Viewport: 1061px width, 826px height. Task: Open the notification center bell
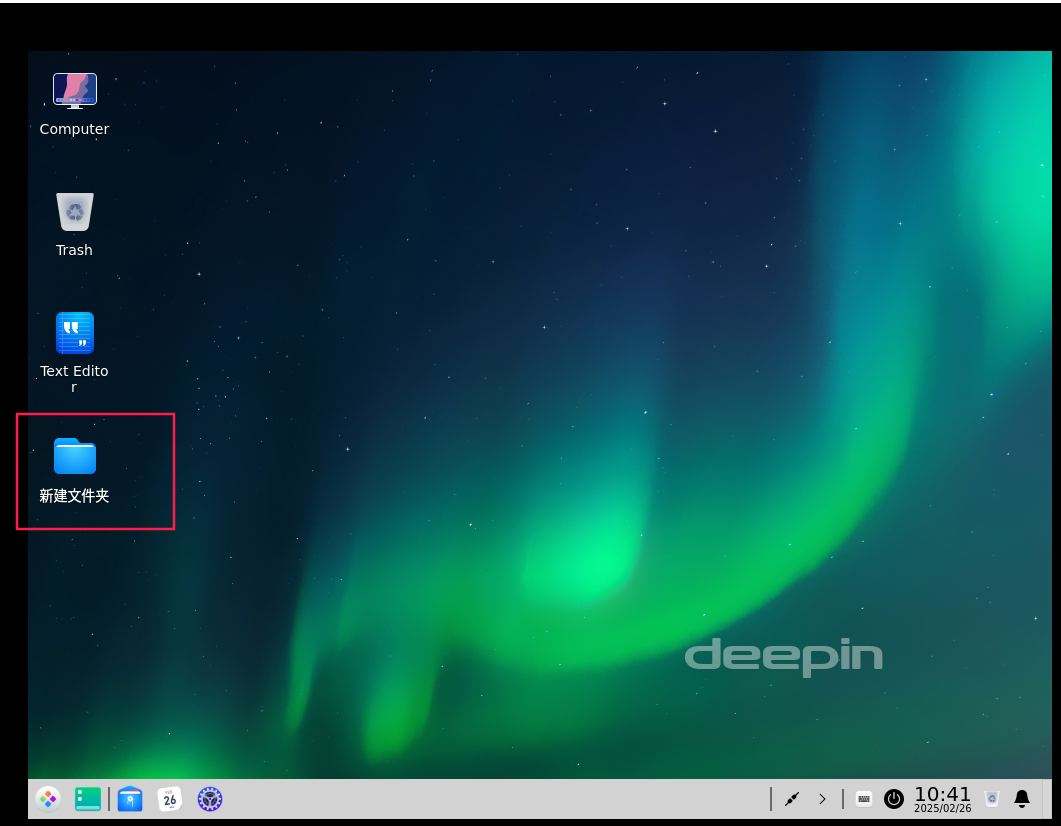coord(1022,798)
